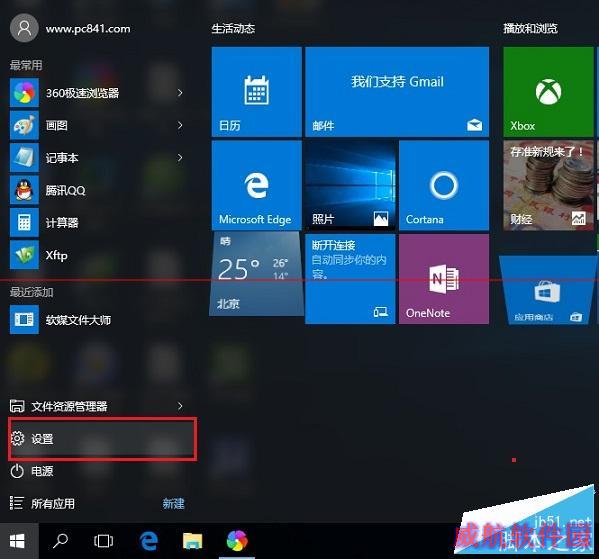
Task: Open the 断开连接 phone companion tile
Action: 350,279
